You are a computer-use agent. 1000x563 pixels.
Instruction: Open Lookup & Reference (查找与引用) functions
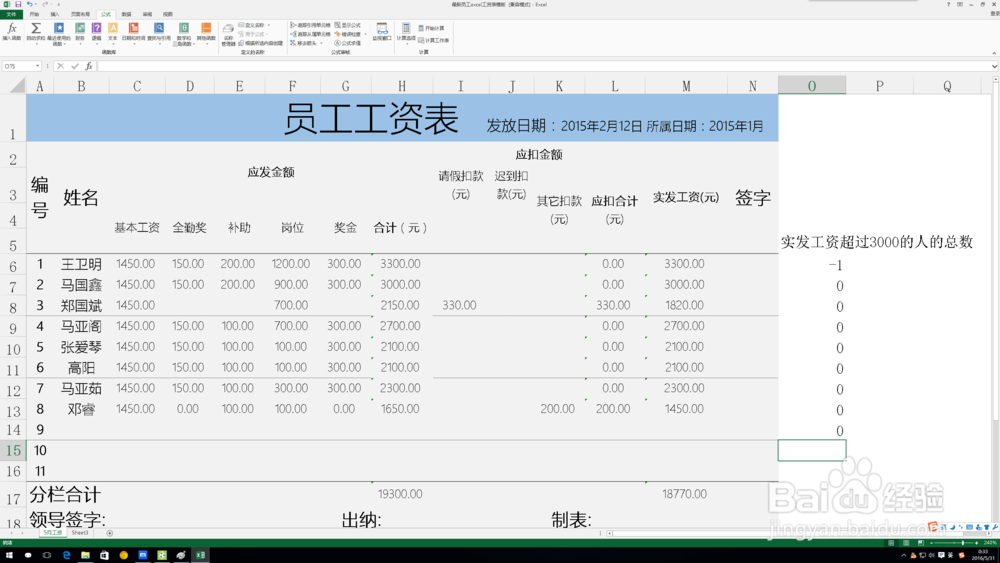(159, 33)
